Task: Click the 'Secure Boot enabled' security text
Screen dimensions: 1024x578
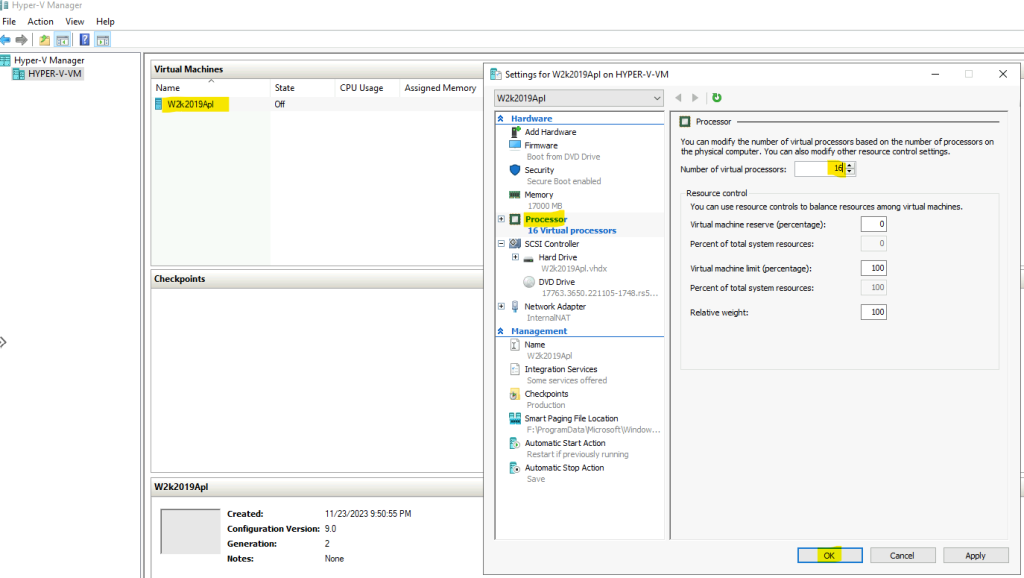Action: (564, 182)
